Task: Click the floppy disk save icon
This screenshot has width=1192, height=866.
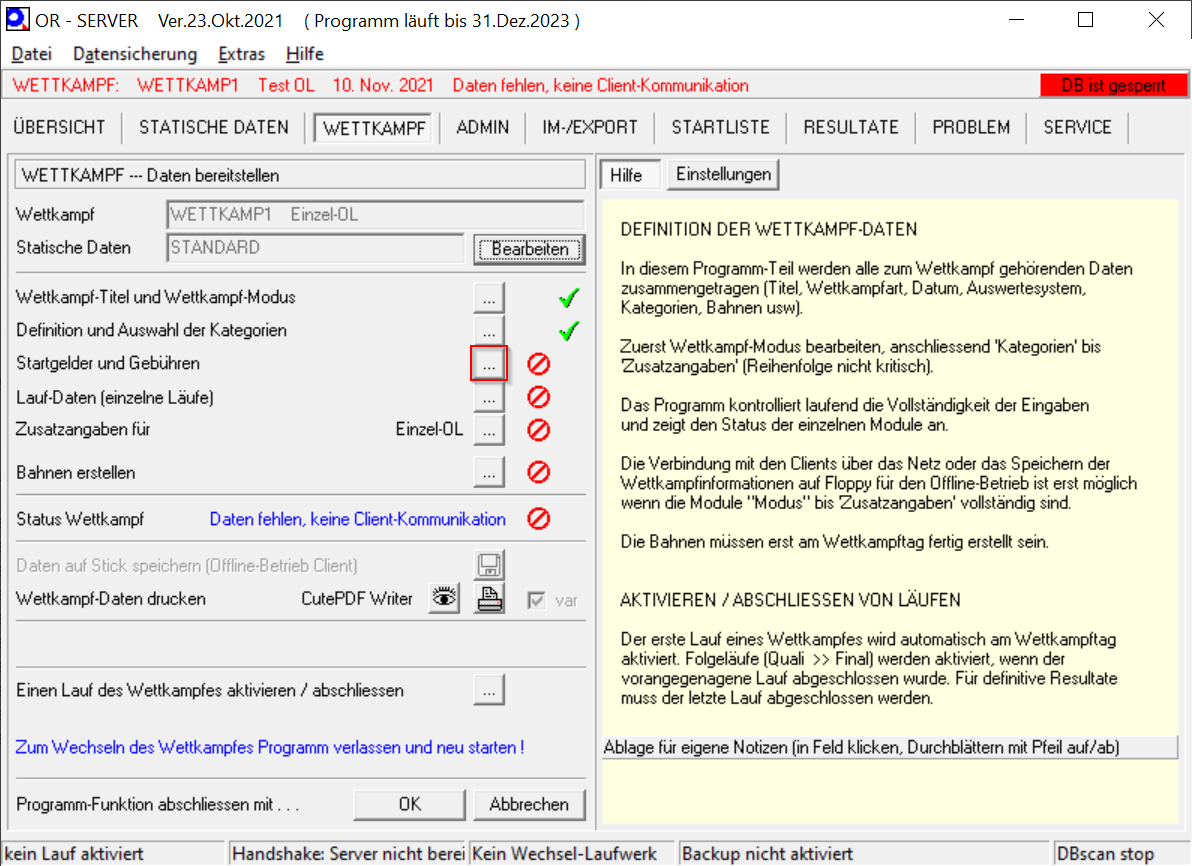Action: coord(489,566)
